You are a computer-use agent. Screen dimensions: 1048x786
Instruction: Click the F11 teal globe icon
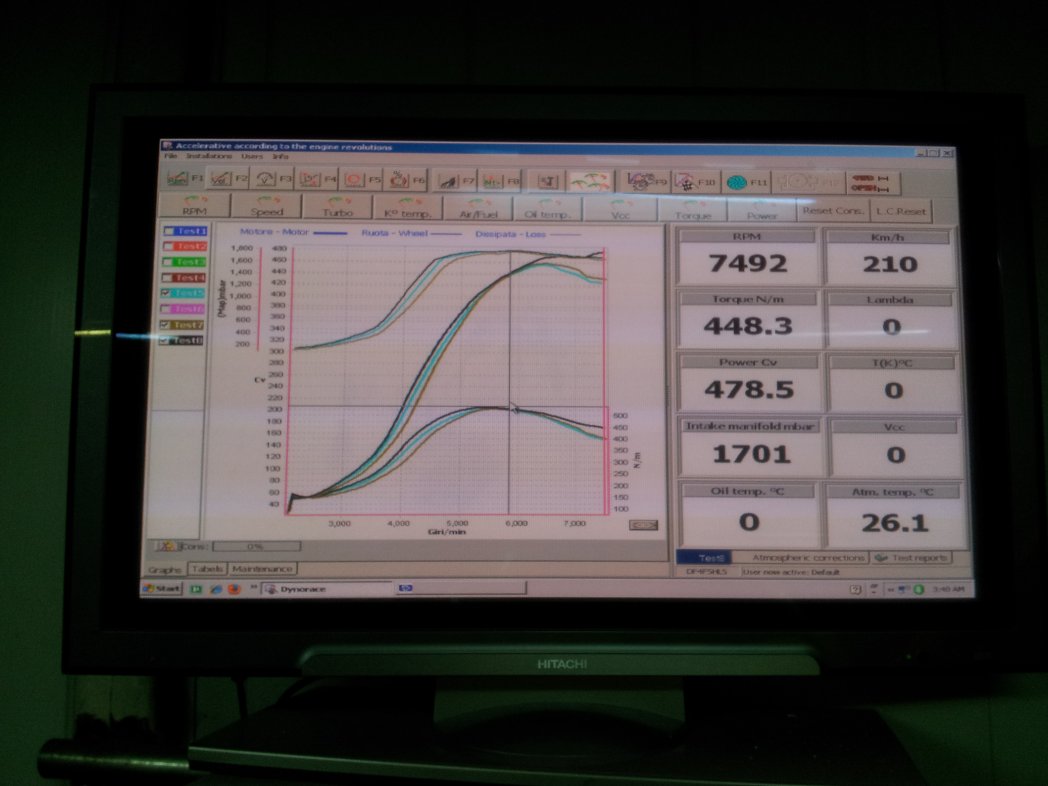coord(737,183)
